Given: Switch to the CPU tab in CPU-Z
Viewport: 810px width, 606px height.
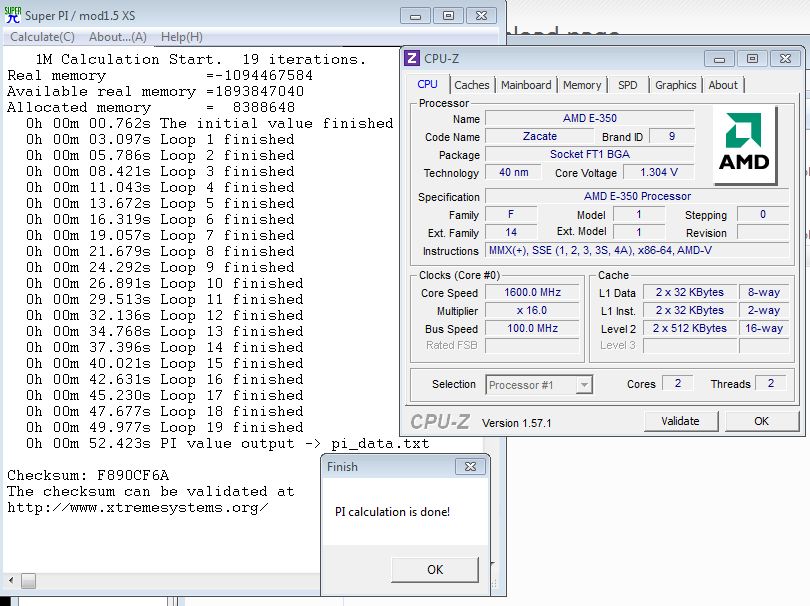Looking at the screenshot, I should coord(427,84).
